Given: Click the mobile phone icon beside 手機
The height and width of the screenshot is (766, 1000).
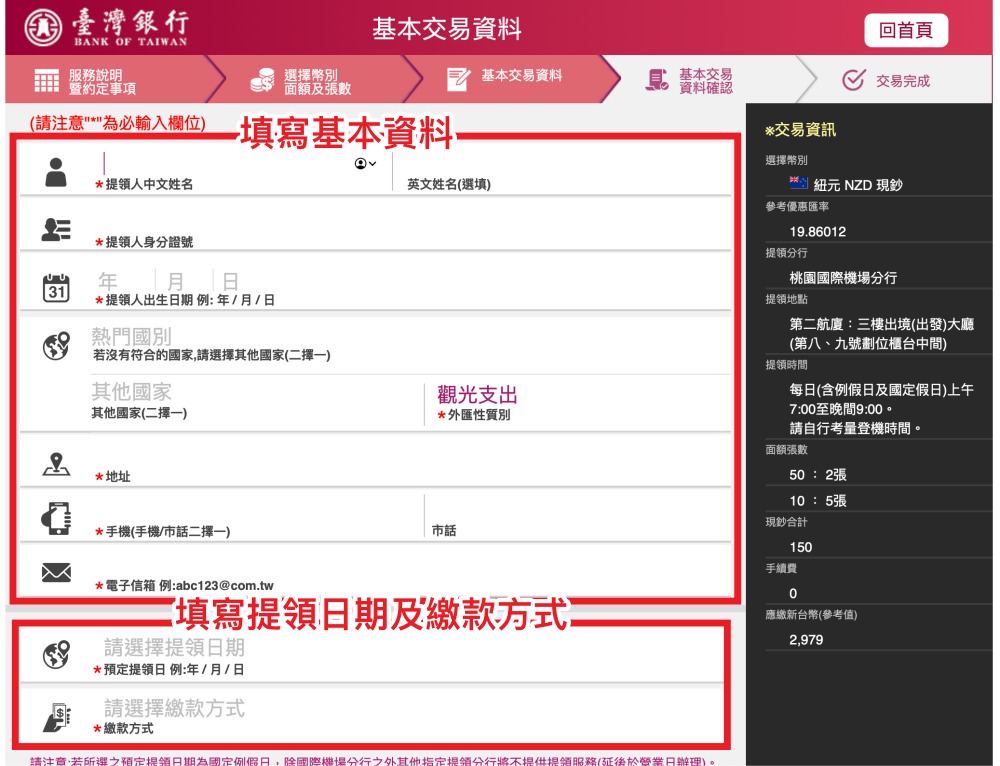Looking at the screenshot, I should click(56, 518).
